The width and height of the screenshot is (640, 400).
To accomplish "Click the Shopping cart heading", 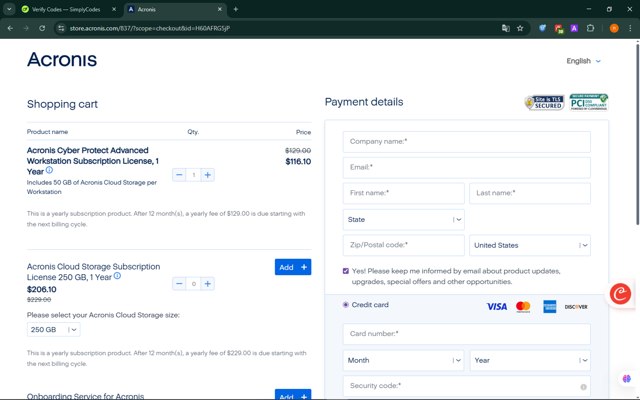I will [62, 104].
